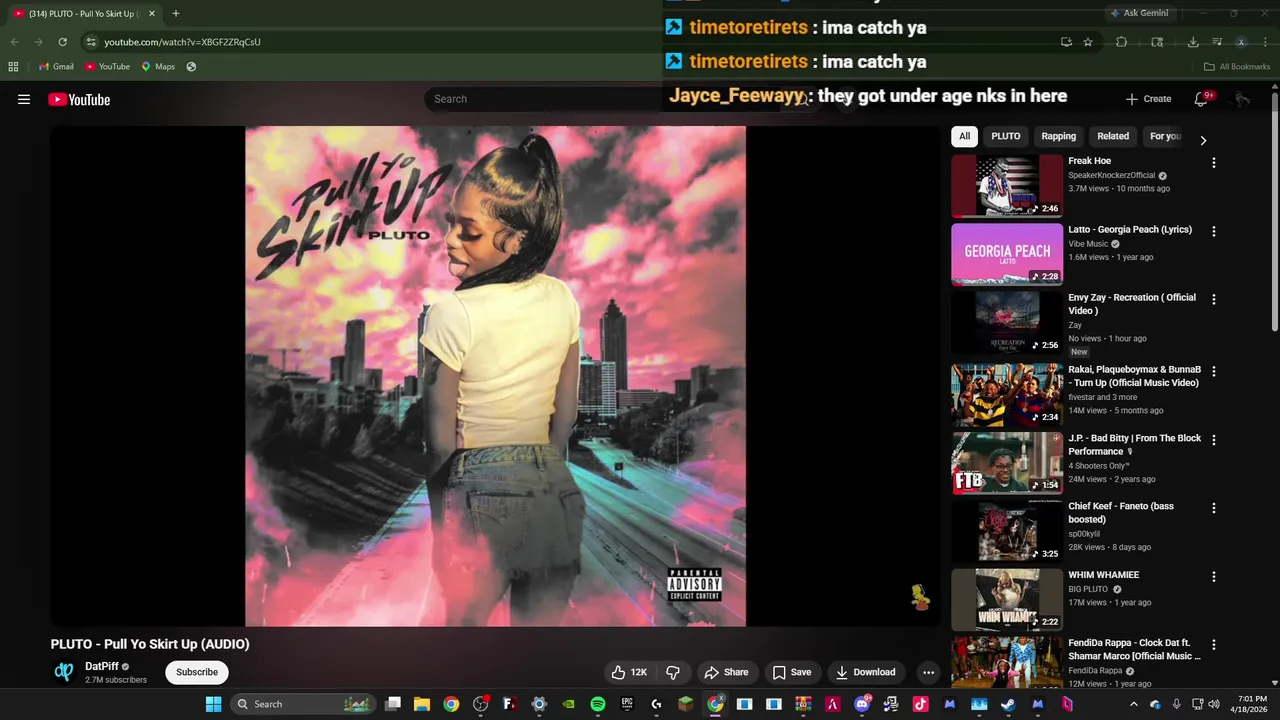The width and height of the screenshot is (1280, 720).
Task: Show the next filter chips with the arrow
Action: click(1203, 140)
